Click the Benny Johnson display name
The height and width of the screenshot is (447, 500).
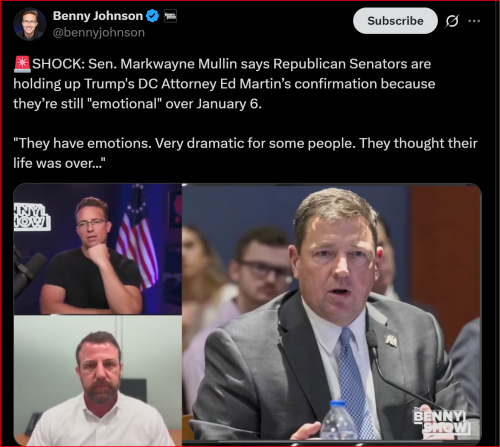[x=98, y=16]
